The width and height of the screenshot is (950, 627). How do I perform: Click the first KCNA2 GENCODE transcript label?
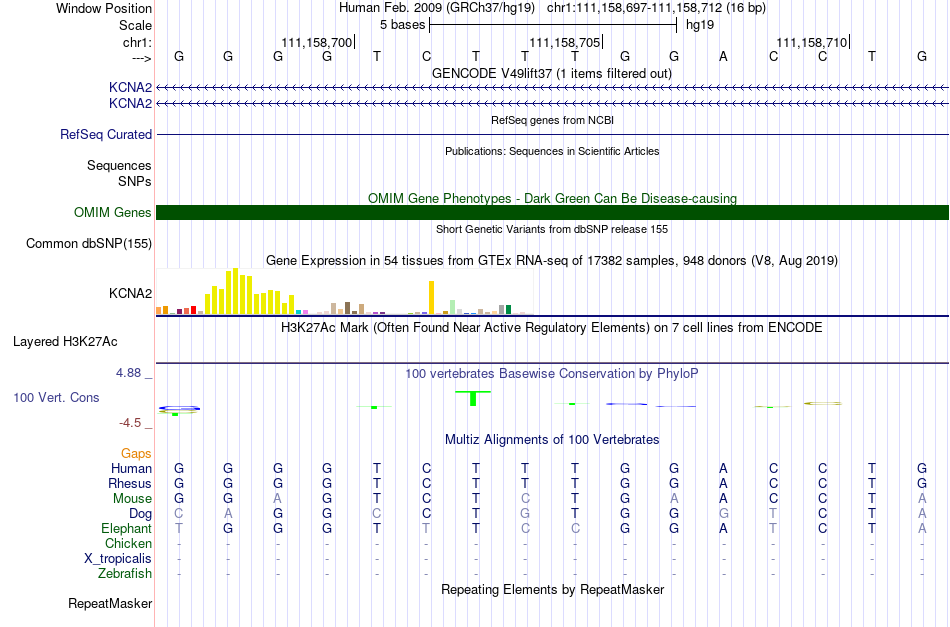click(130, 87)
